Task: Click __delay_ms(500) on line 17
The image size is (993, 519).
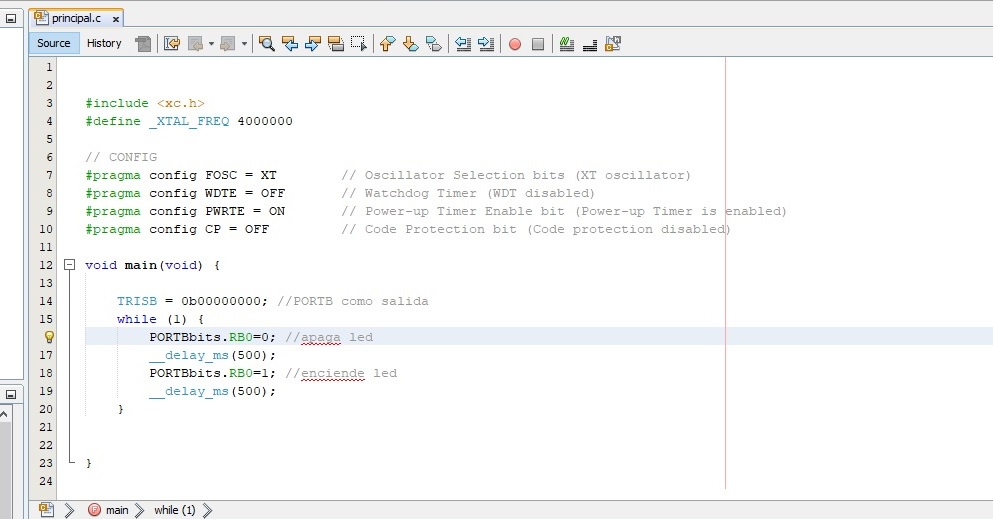Action: point(213,355)
